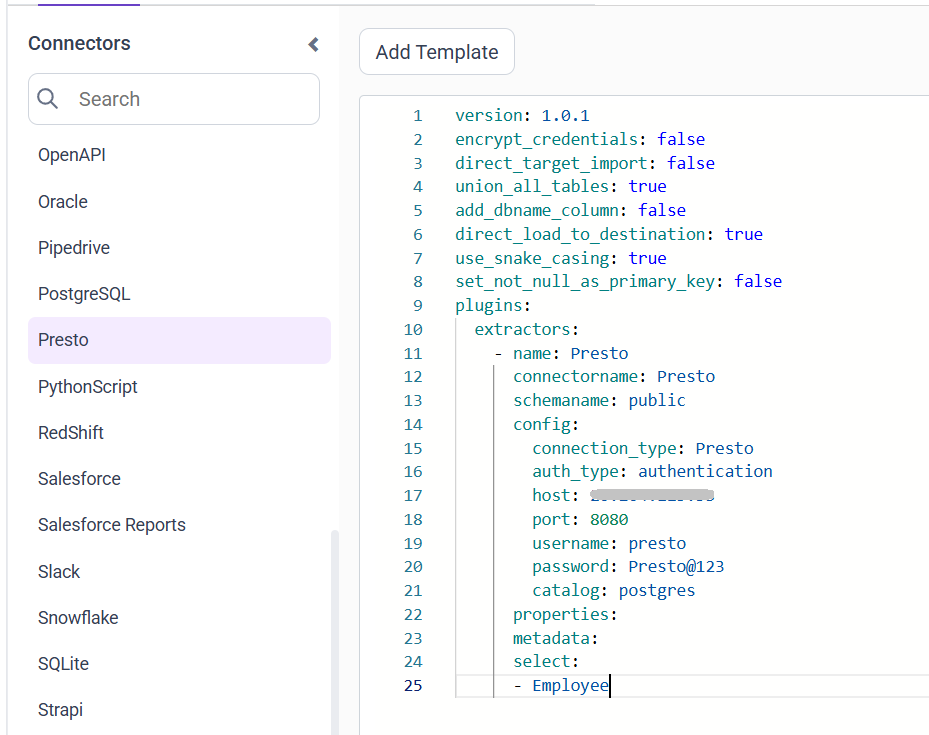Open the PythonScript connector
This screenshot has width=929, height=735.
click(x=88, y=387)
